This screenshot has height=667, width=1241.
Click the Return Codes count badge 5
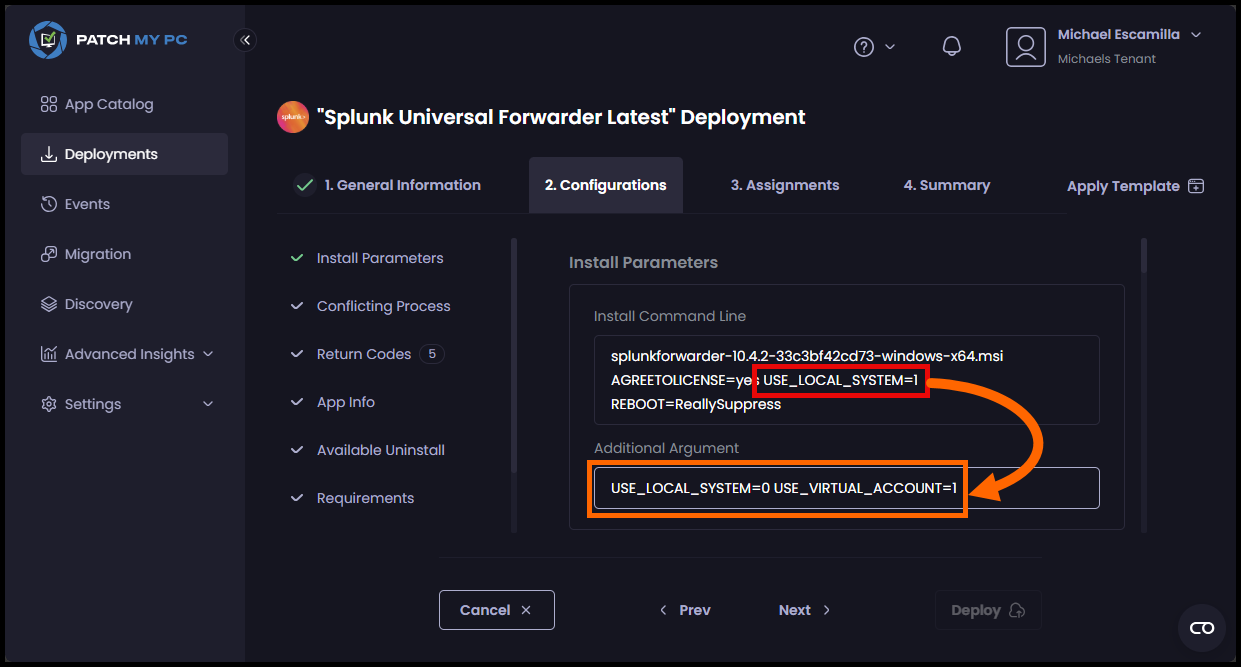432,354
